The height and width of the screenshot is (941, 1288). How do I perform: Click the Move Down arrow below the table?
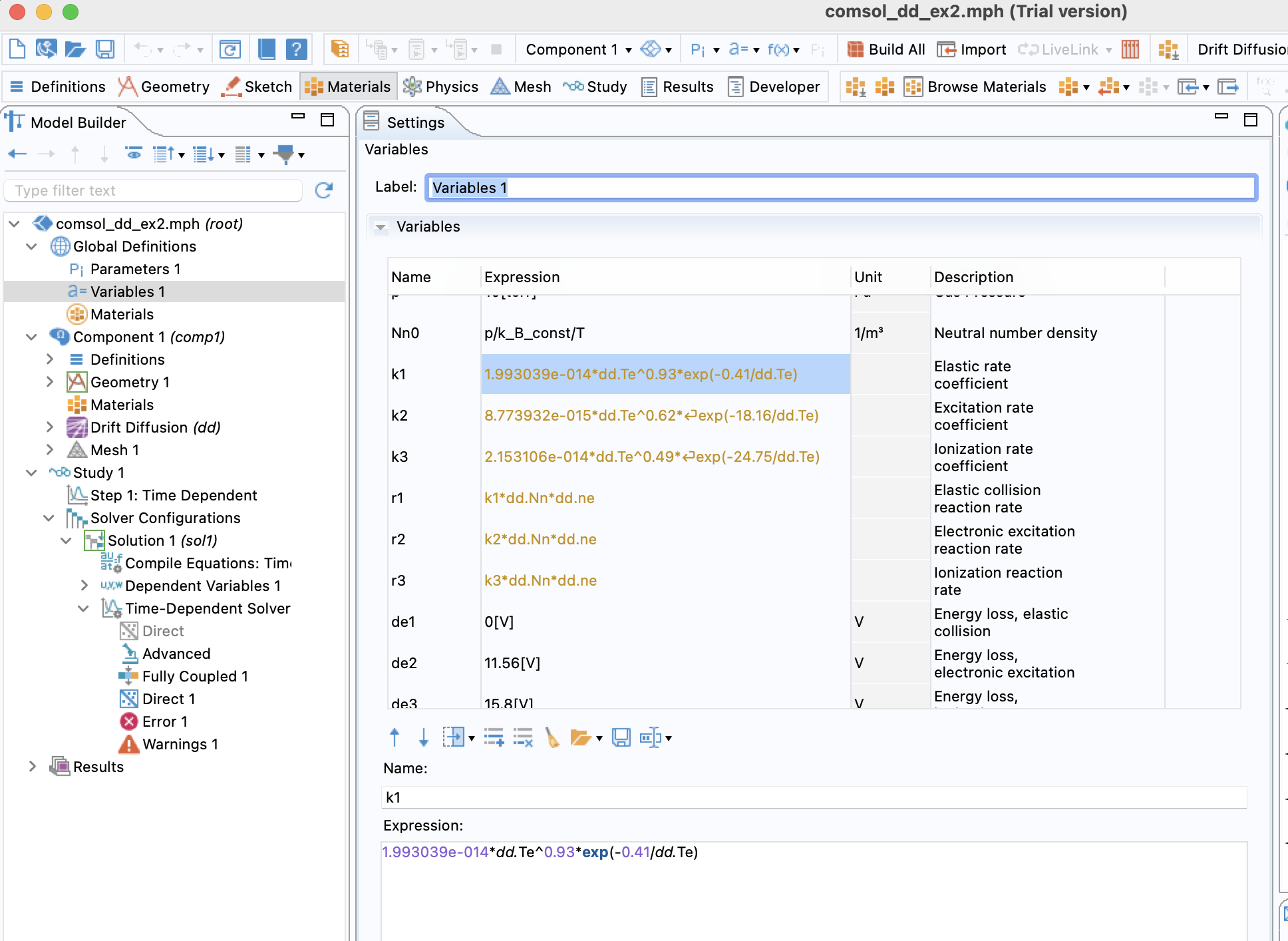tap(424, 737)
